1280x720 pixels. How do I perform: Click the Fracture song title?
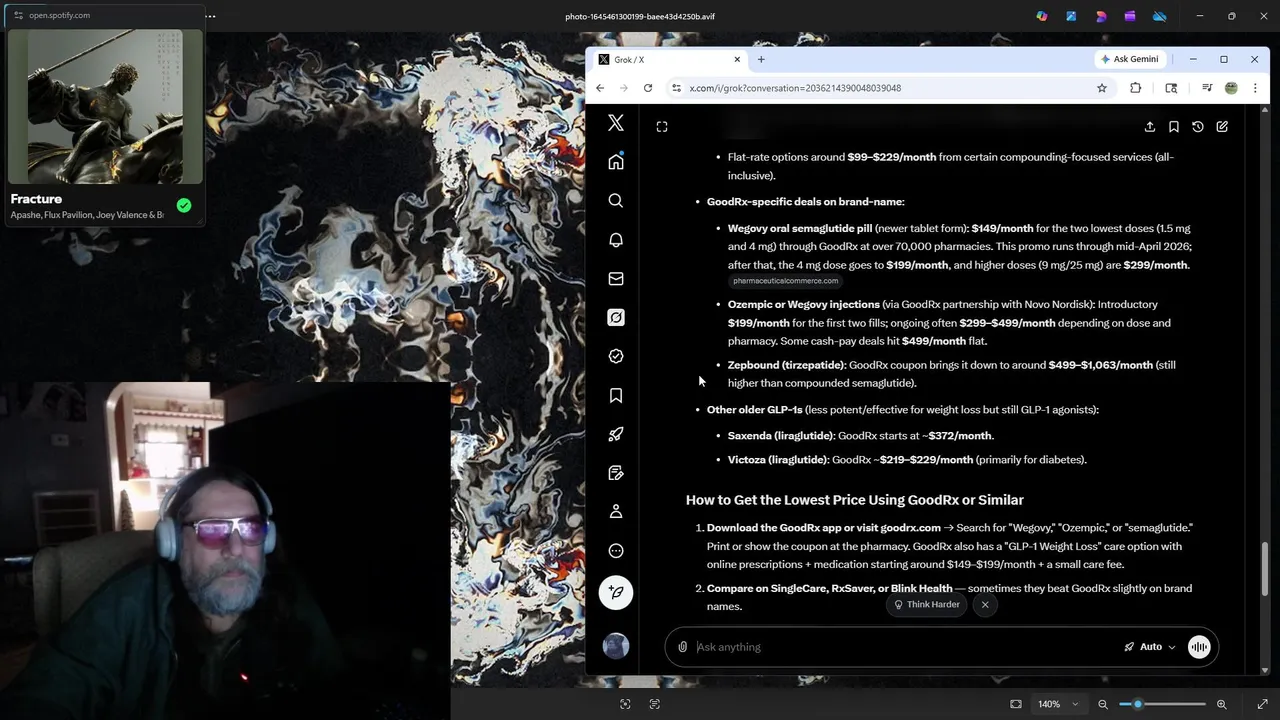pos(36,199)
